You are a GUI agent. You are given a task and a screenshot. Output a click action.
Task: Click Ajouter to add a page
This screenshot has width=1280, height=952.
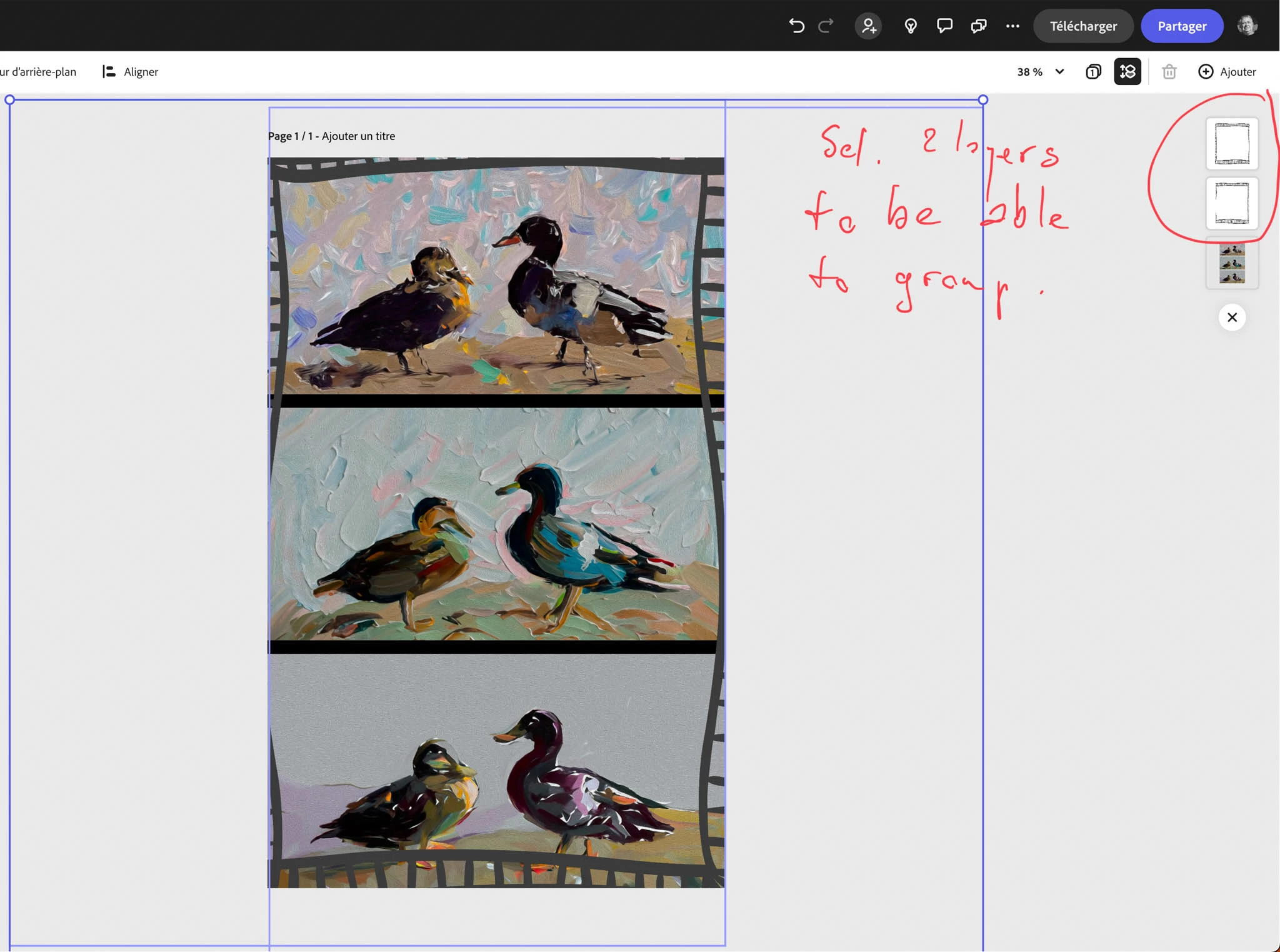point(1227,72)
